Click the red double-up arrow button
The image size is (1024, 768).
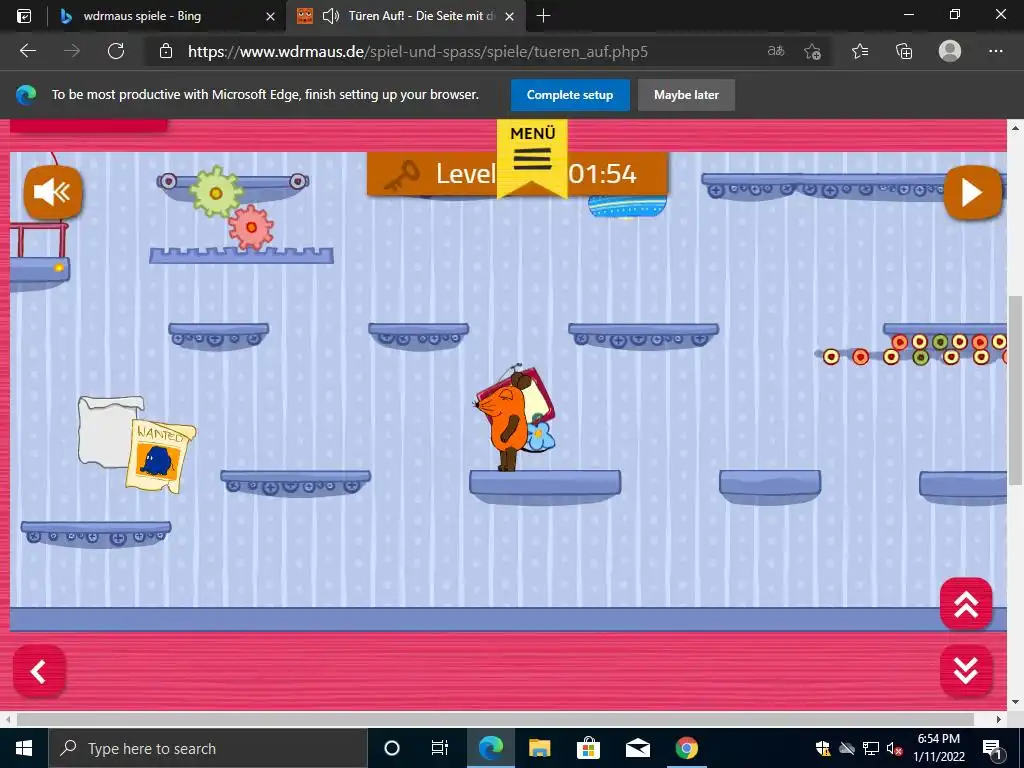(x=966, y=603)
